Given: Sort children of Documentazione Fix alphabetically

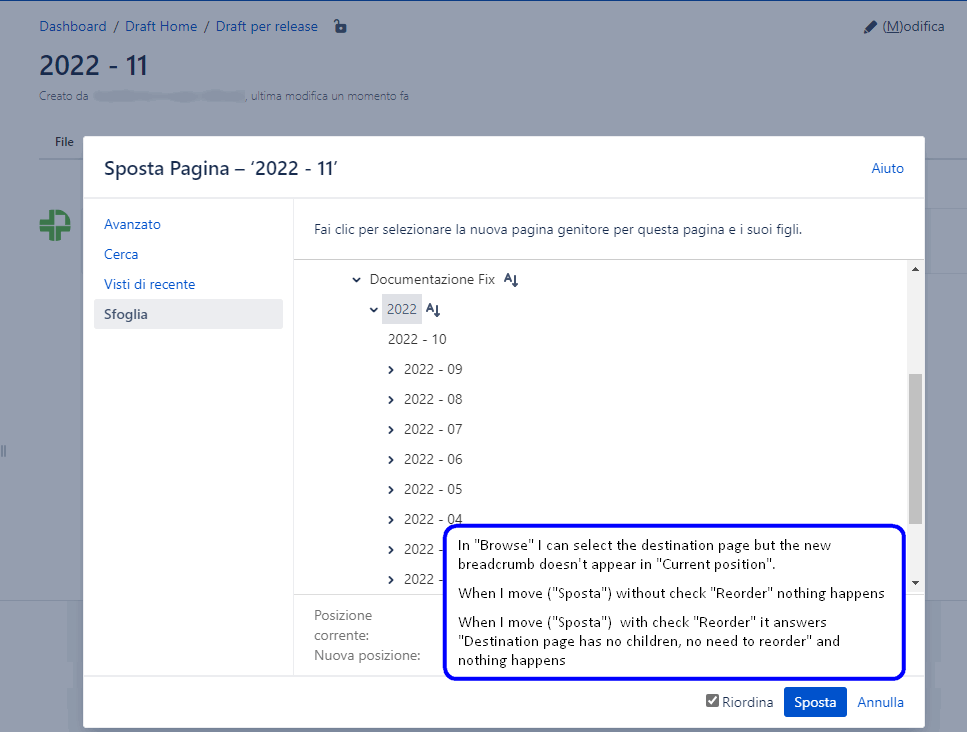Looking at the screenshot, I should click(511, 280).
